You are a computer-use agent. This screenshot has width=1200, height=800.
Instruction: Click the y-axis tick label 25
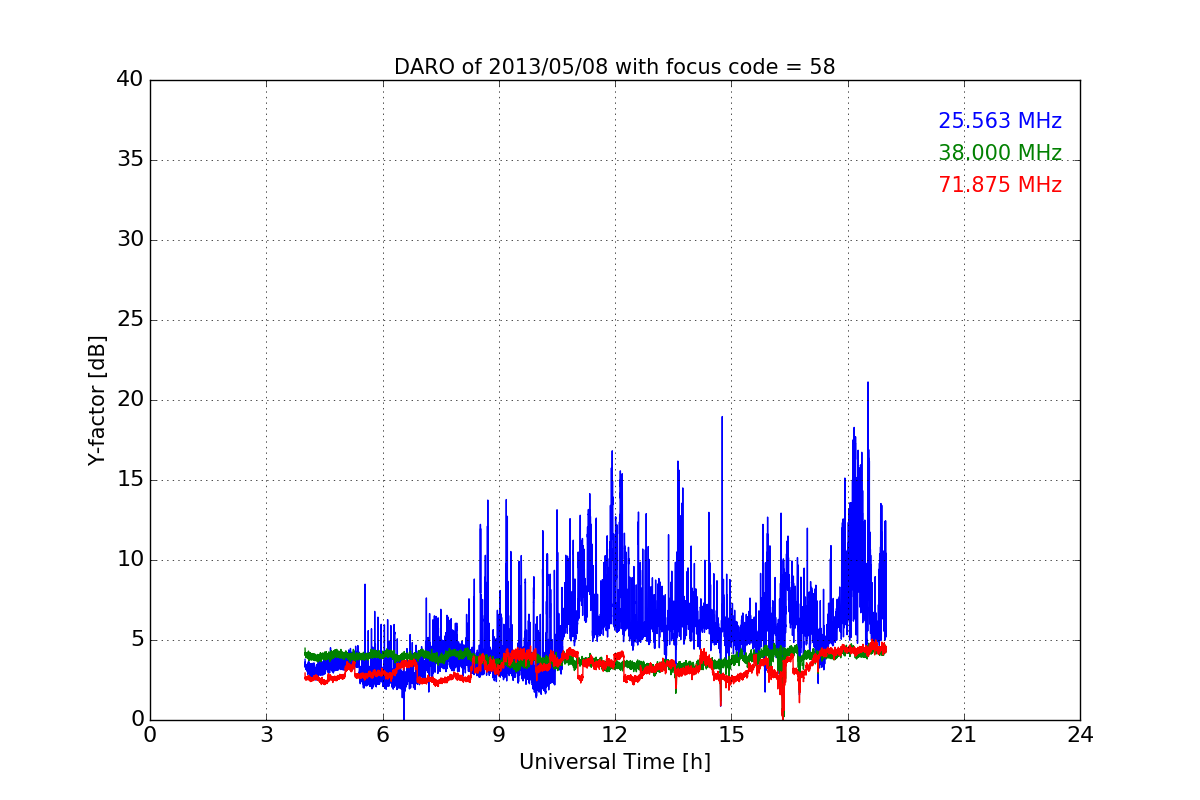click(130, 320)
